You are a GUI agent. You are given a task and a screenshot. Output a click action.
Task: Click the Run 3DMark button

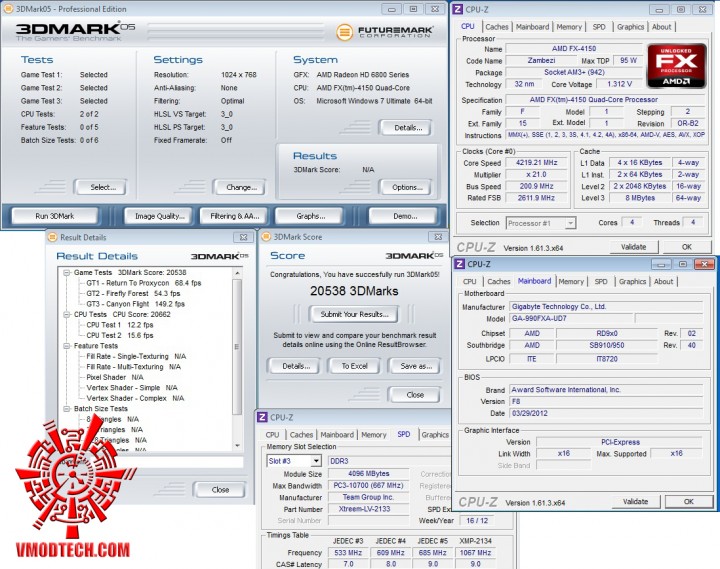click(x=55, y=216)
